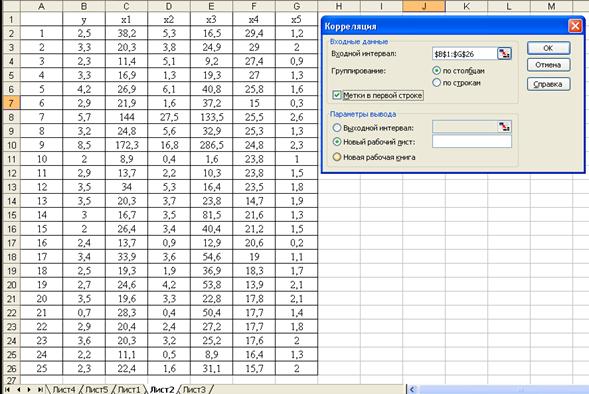Switch to sheet tab Лист4
The height and width of the screenshot is (394, 589).
64,389
